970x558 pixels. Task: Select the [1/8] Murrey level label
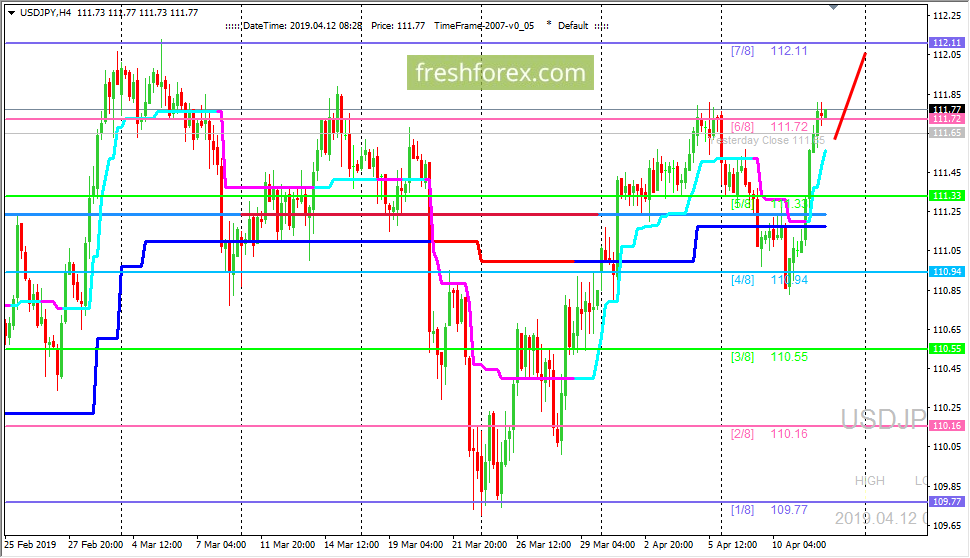pos(742,510)
